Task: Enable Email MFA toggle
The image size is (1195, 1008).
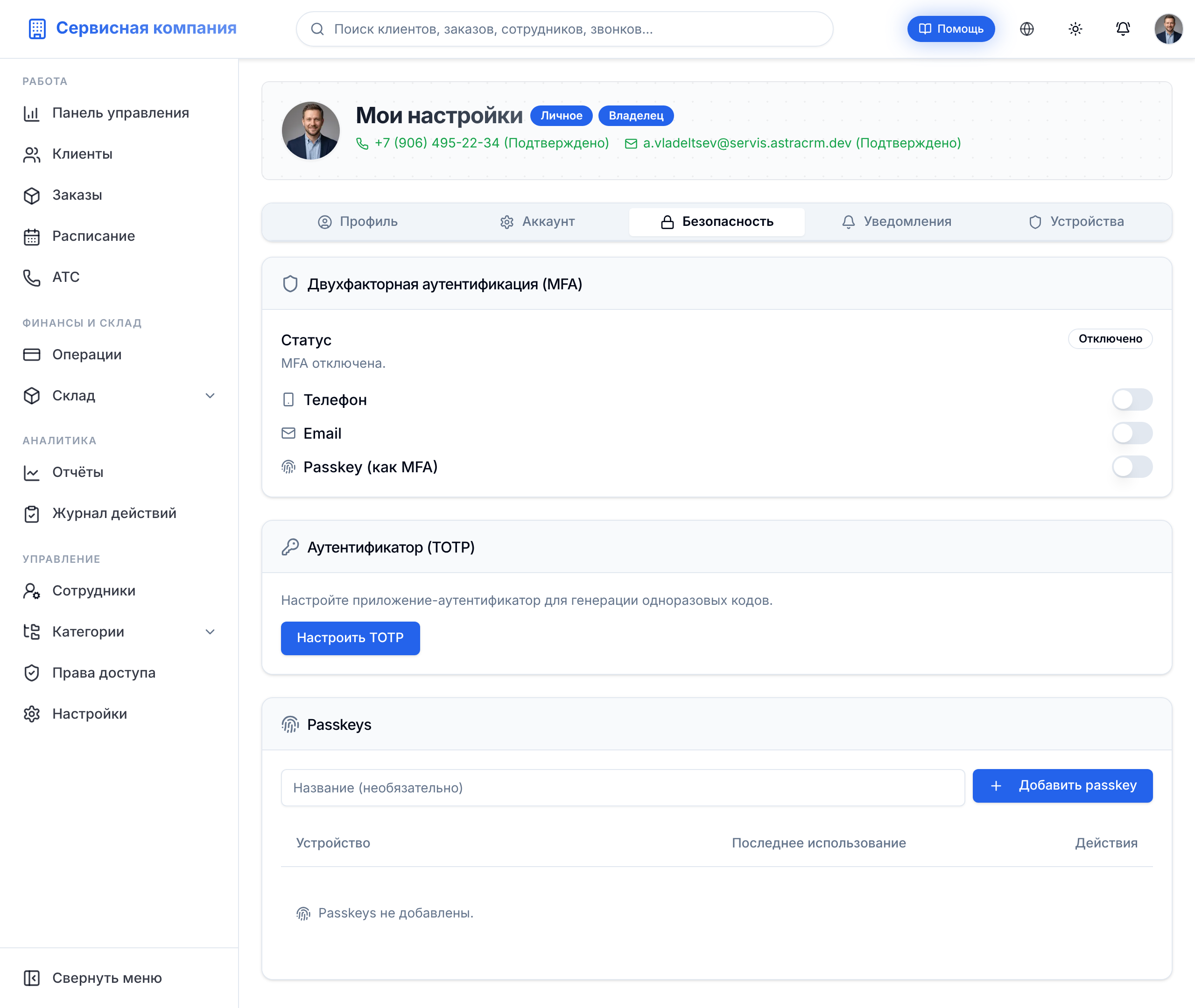Action: click(x=1132, y=433)
